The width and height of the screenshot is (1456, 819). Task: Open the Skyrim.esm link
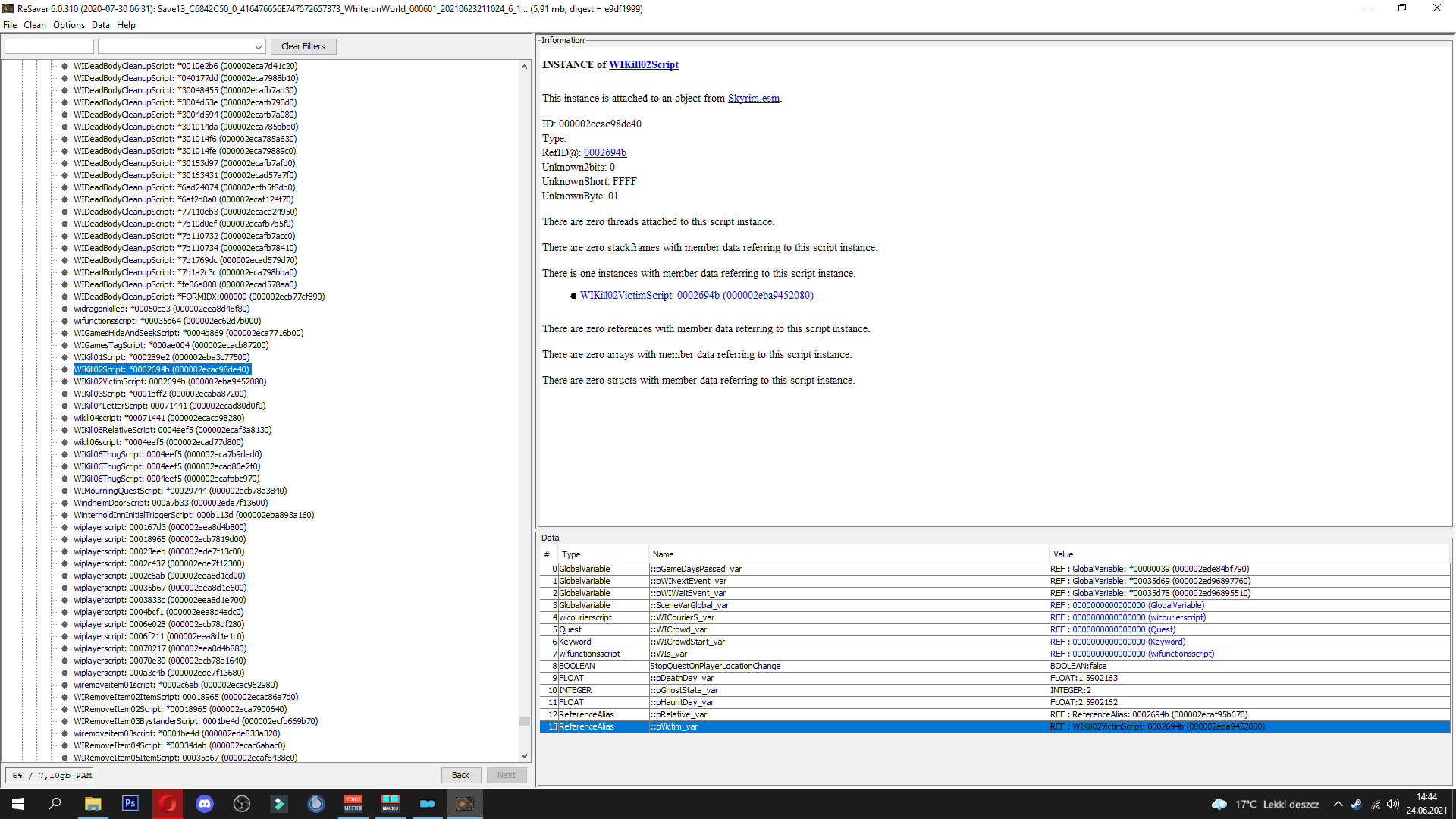754,99
